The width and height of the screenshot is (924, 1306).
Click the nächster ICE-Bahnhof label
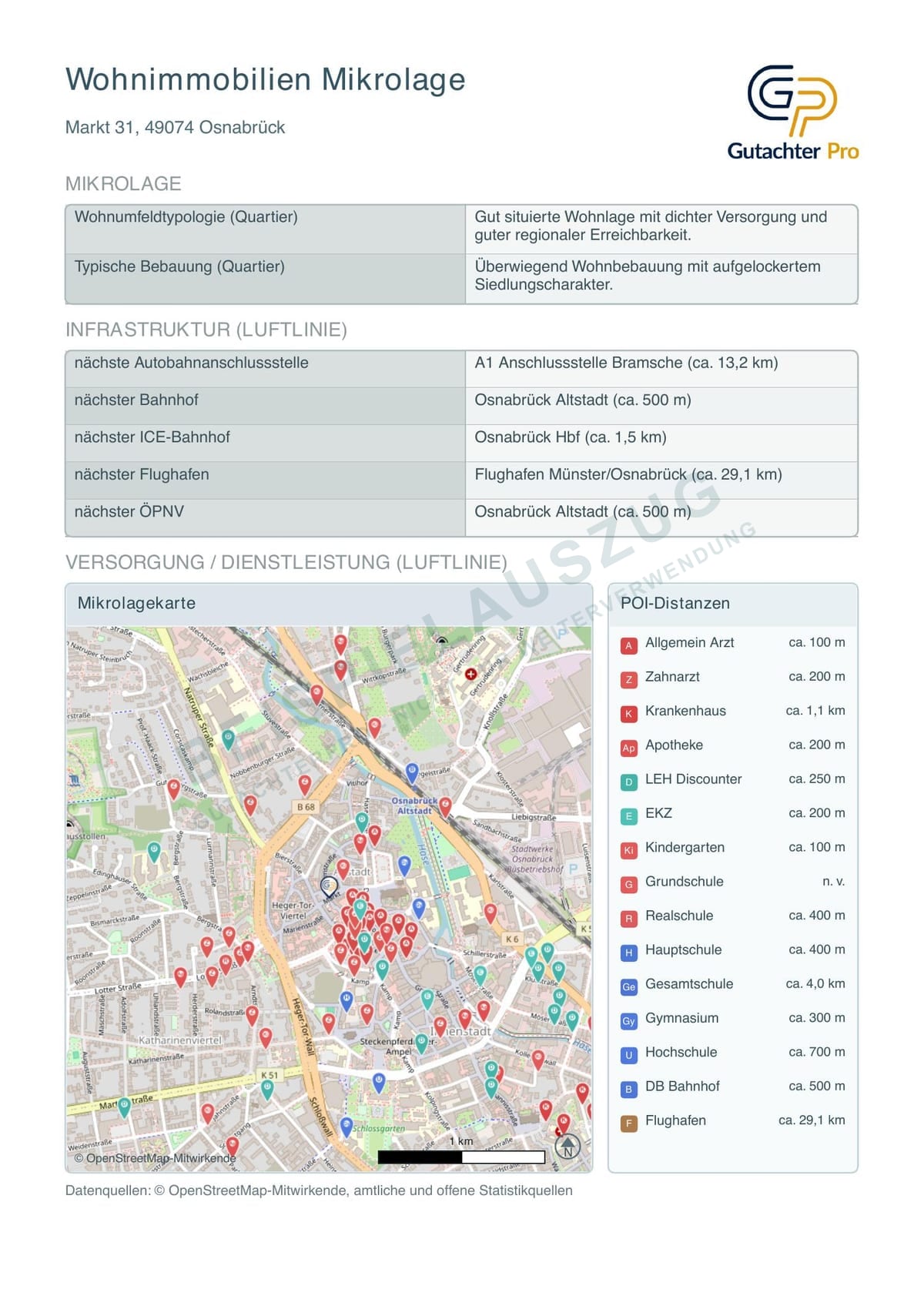(152, 437)
